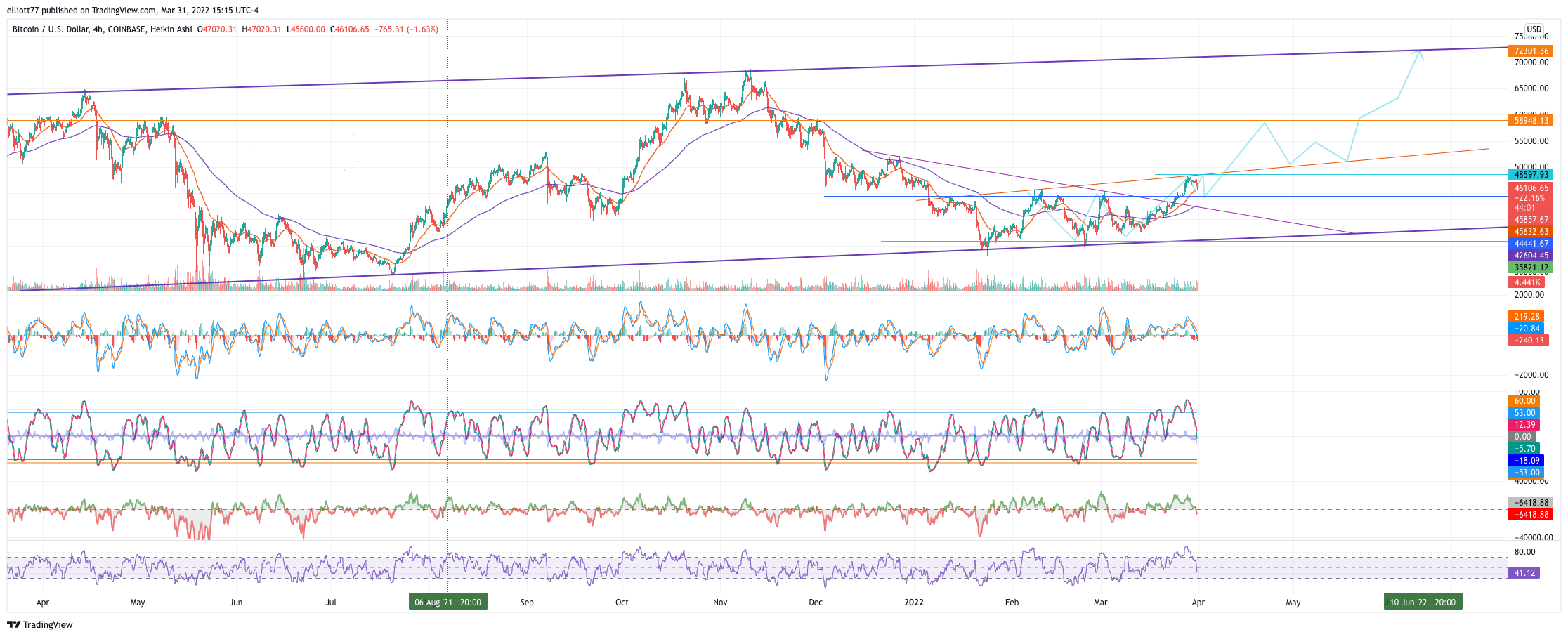Image resolution: width=1568 pixels, height=637 pixels.
Task: Click the 42604.45 purple price label
Action: 1530,256
